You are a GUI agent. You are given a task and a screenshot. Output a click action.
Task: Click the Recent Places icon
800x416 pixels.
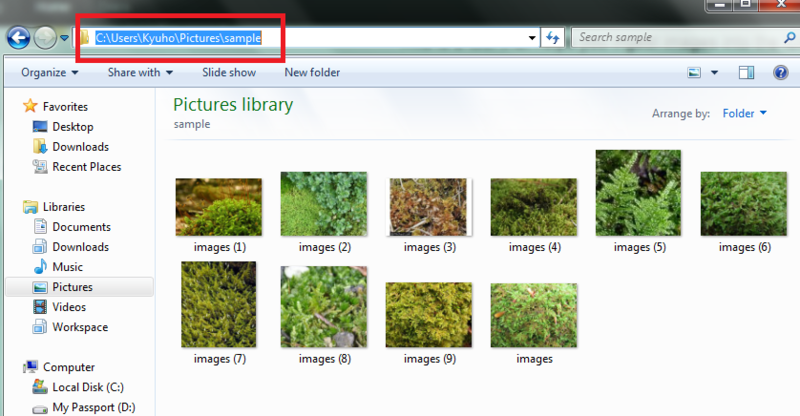click(x=40, y=166)
